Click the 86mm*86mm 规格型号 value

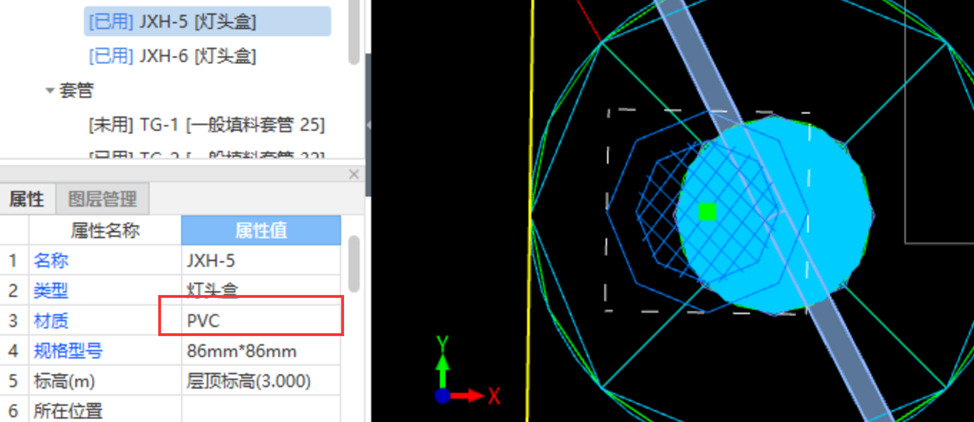coord(260,351)
